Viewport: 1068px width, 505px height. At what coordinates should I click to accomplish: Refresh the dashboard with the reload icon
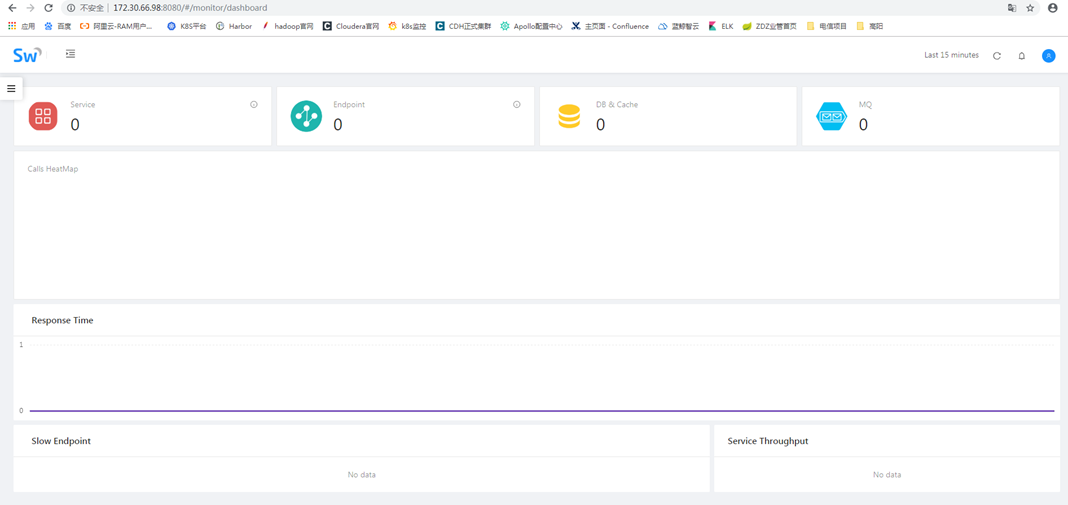[x=996, y=55]
